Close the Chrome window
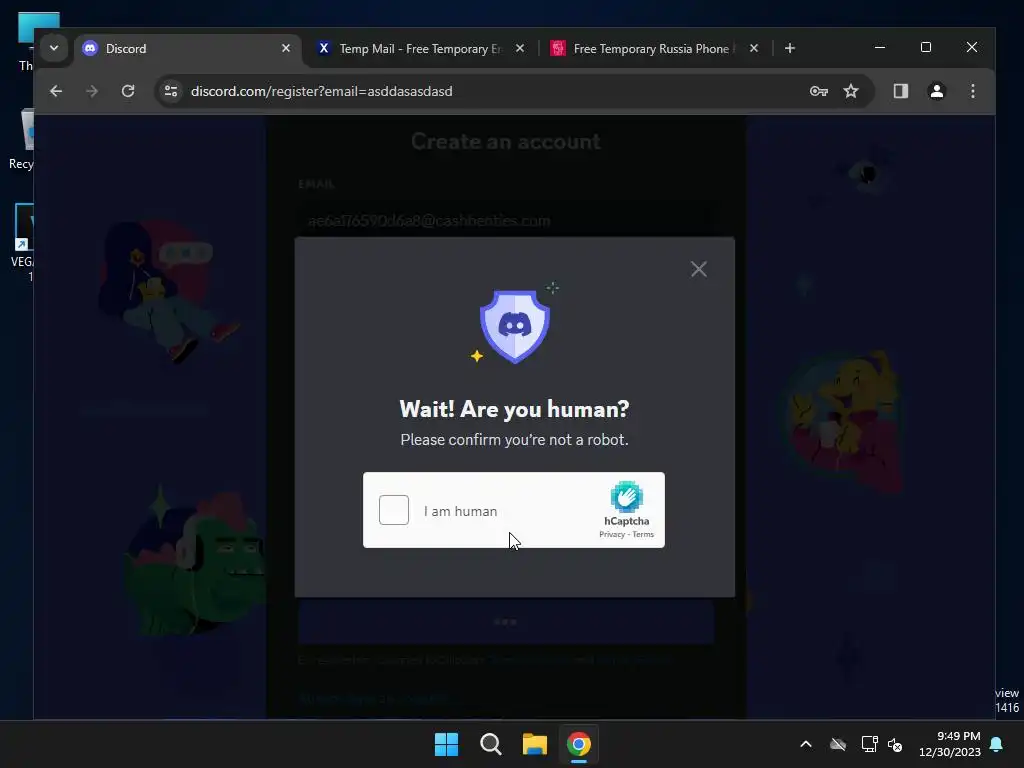This screenshot has height=768, width=1024. [972, 48]
